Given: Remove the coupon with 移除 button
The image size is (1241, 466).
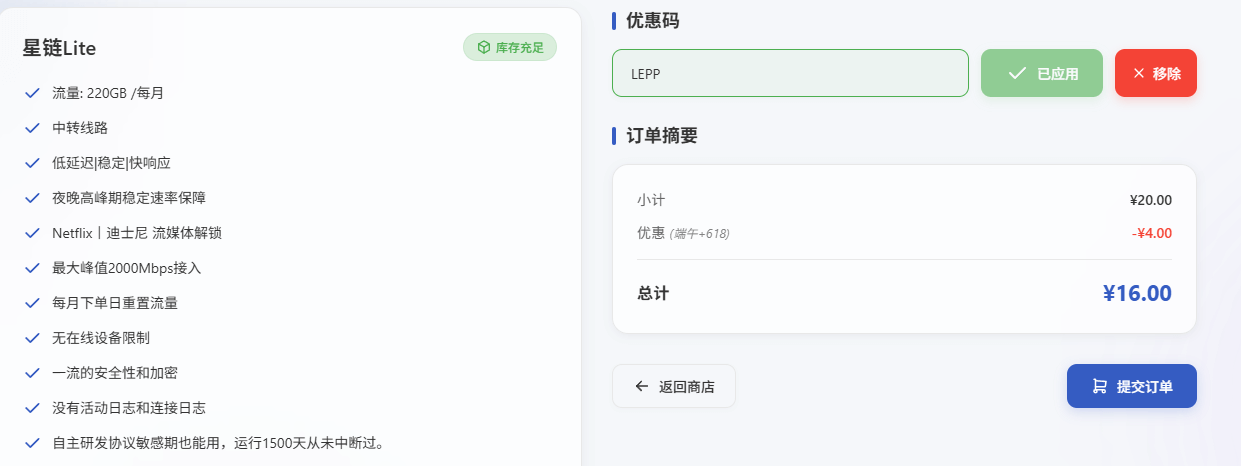Looking at the screenshot, I should tap(1155, 73).
